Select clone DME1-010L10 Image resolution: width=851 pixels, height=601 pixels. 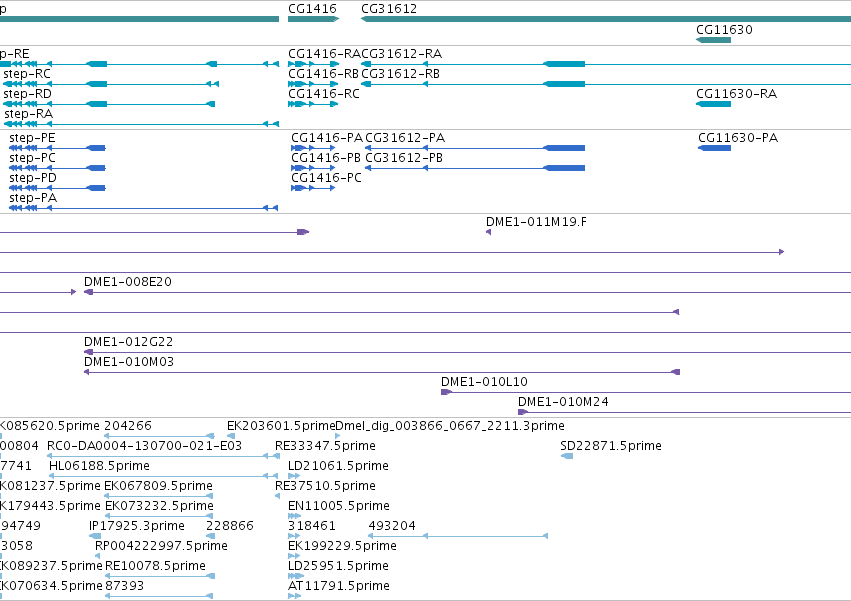click(x=484, y=382)
